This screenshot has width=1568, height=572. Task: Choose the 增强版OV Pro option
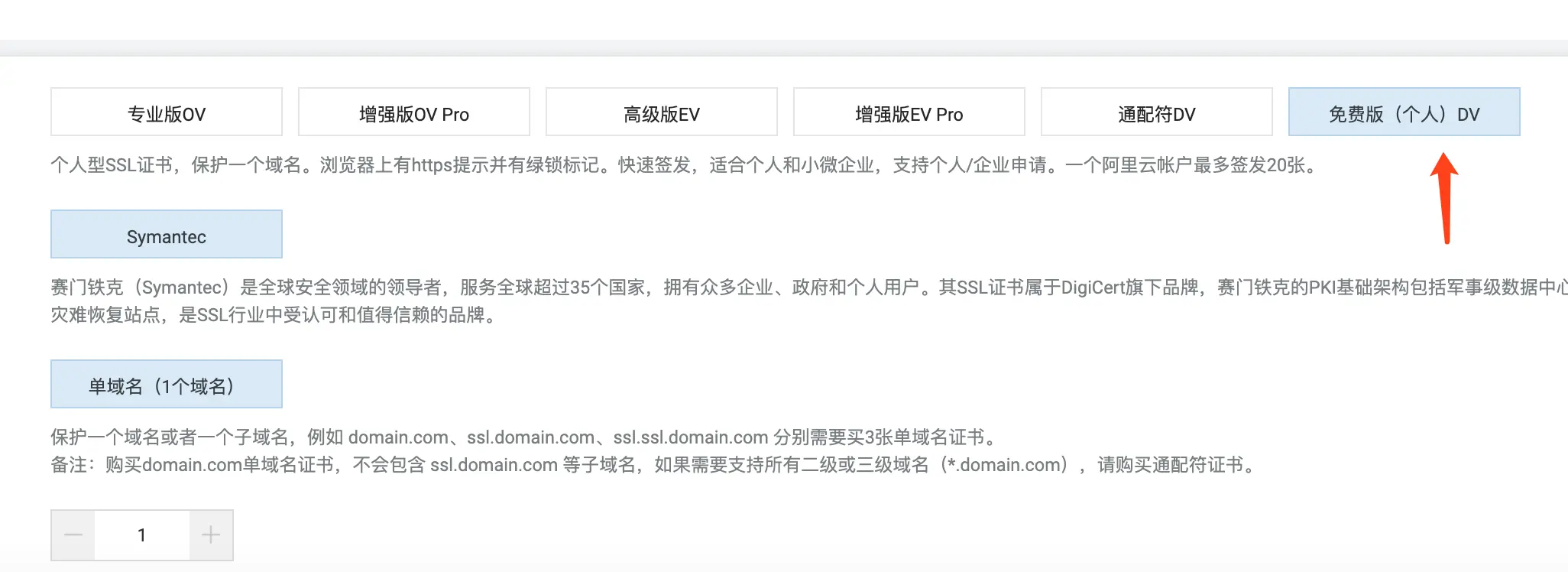point(414,112)
